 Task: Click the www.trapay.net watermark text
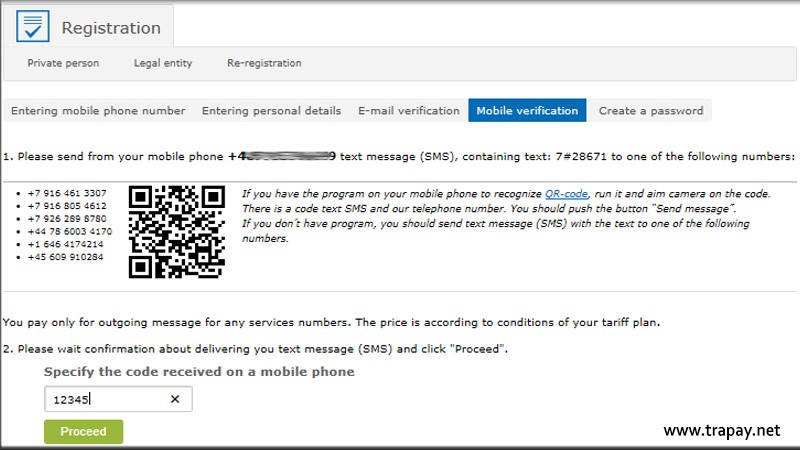tap(721, 431)
